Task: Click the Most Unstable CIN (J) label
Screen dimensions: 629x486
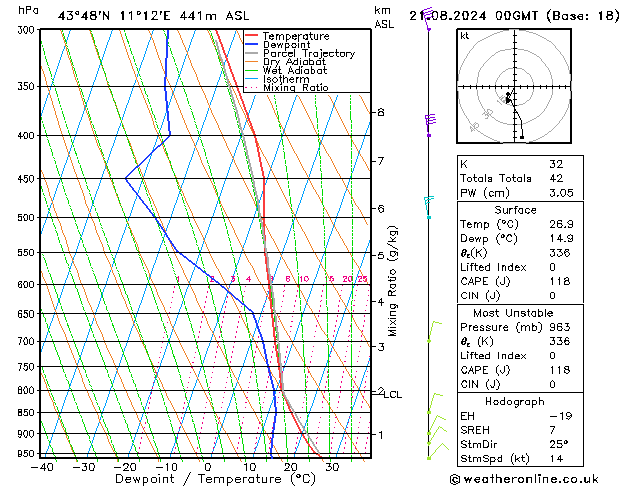Action: click(x=480, y=385)
